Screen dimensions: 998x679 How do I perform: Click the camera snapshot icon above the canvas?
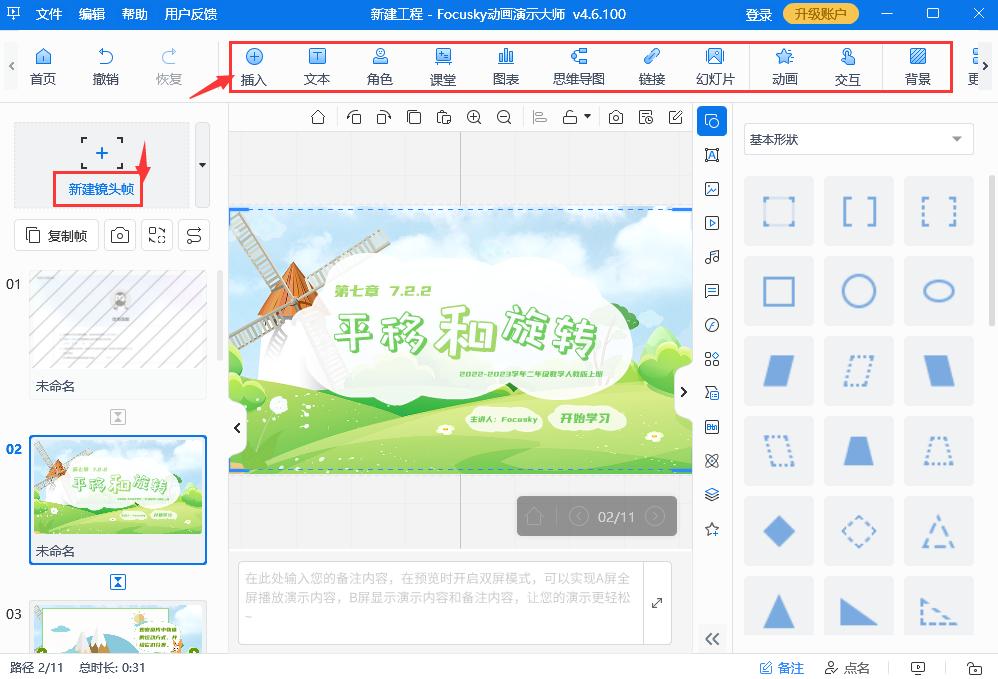click(x=614, y=117)
